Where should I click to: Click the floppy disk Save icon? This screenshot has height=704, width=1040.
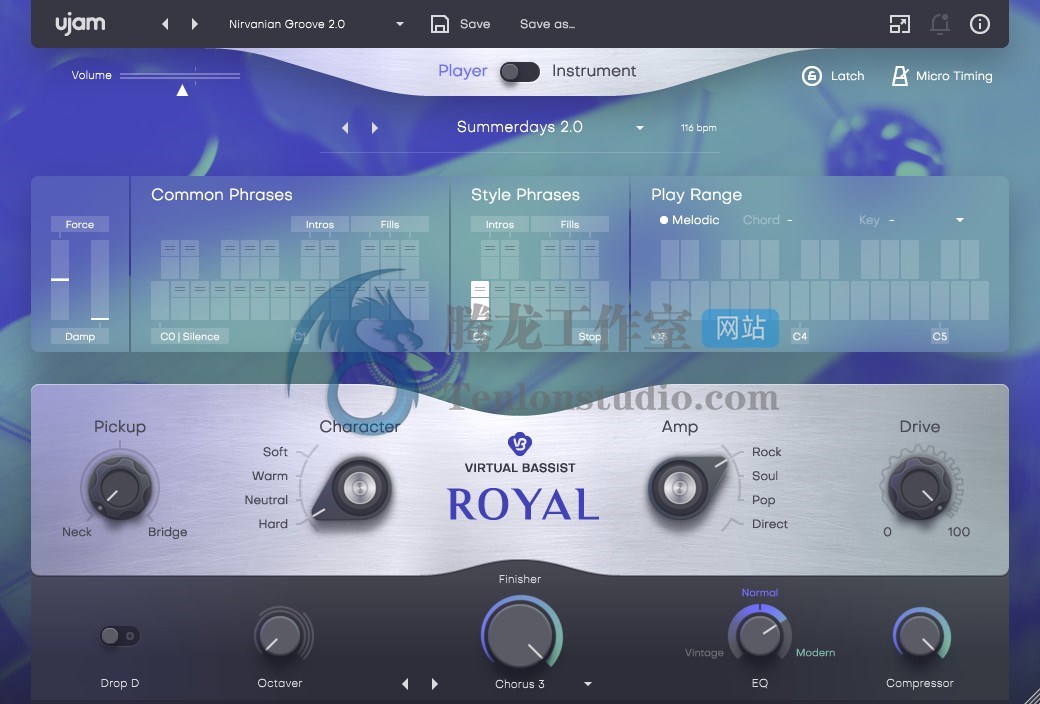tap(440, 25)
